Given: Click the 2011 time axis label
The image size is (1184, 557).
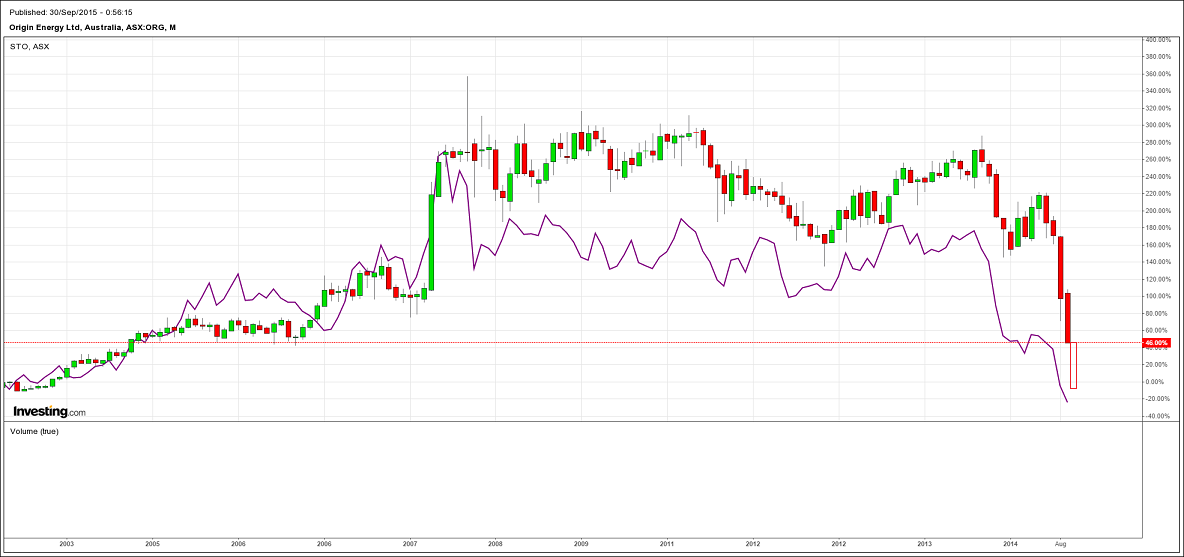Looking at the screenshot, I should [x=667, y=543].
